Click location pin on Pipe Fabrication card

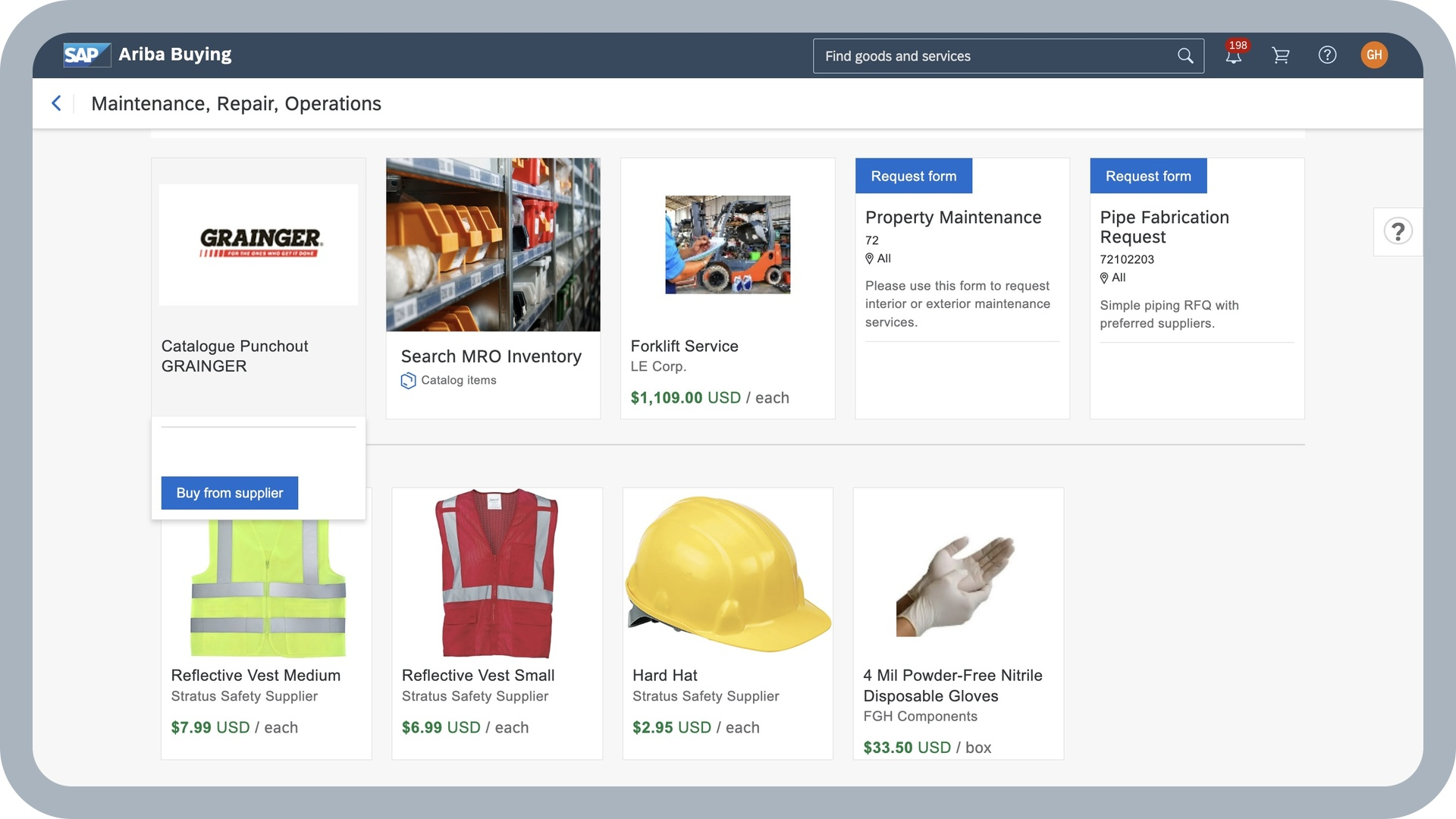pyautogui.click(x=1104, y=278)
